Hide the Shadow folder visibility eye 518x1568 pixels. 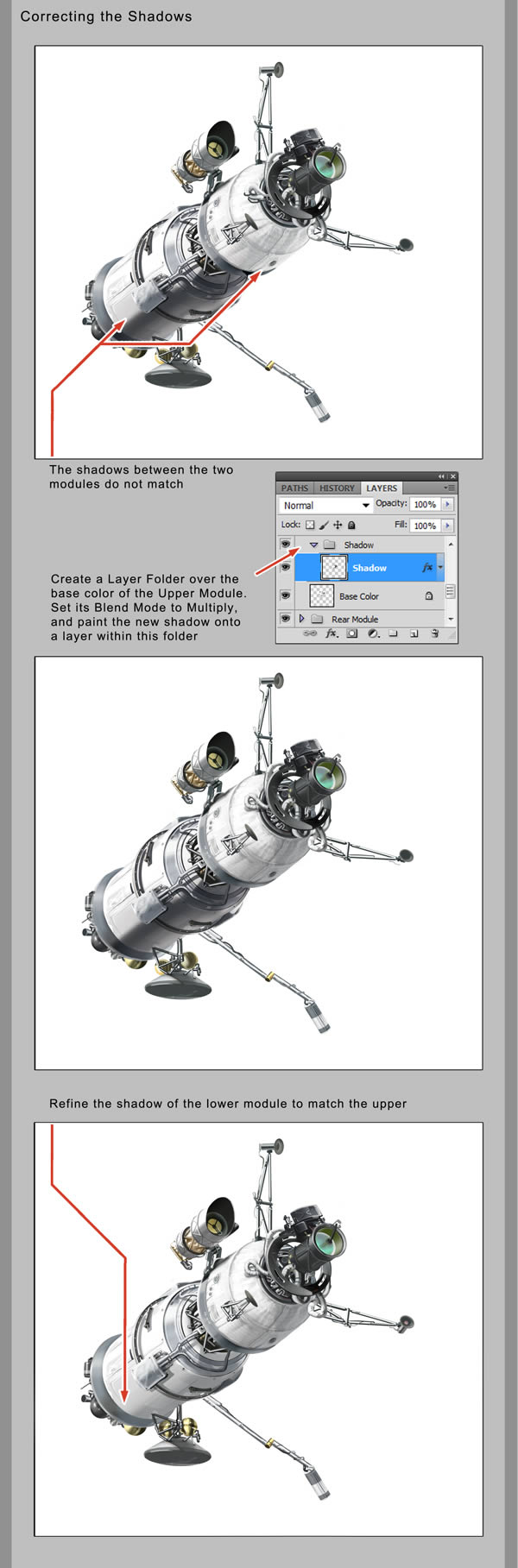pos(285,544)
